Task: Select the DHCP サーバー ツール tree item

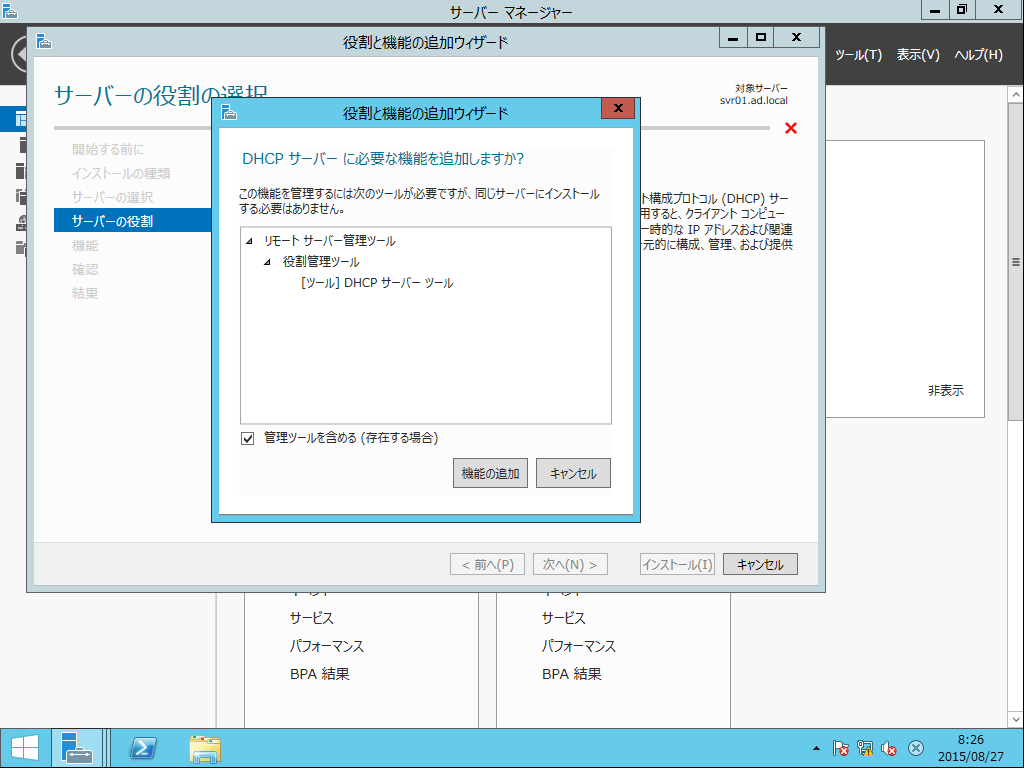Action: coord(377,283)
